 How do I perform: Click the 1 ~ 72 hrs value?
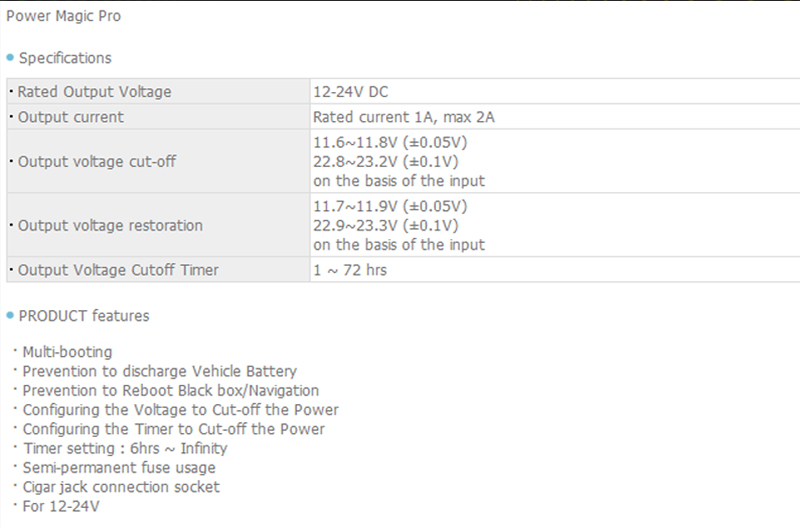point(350,270)
